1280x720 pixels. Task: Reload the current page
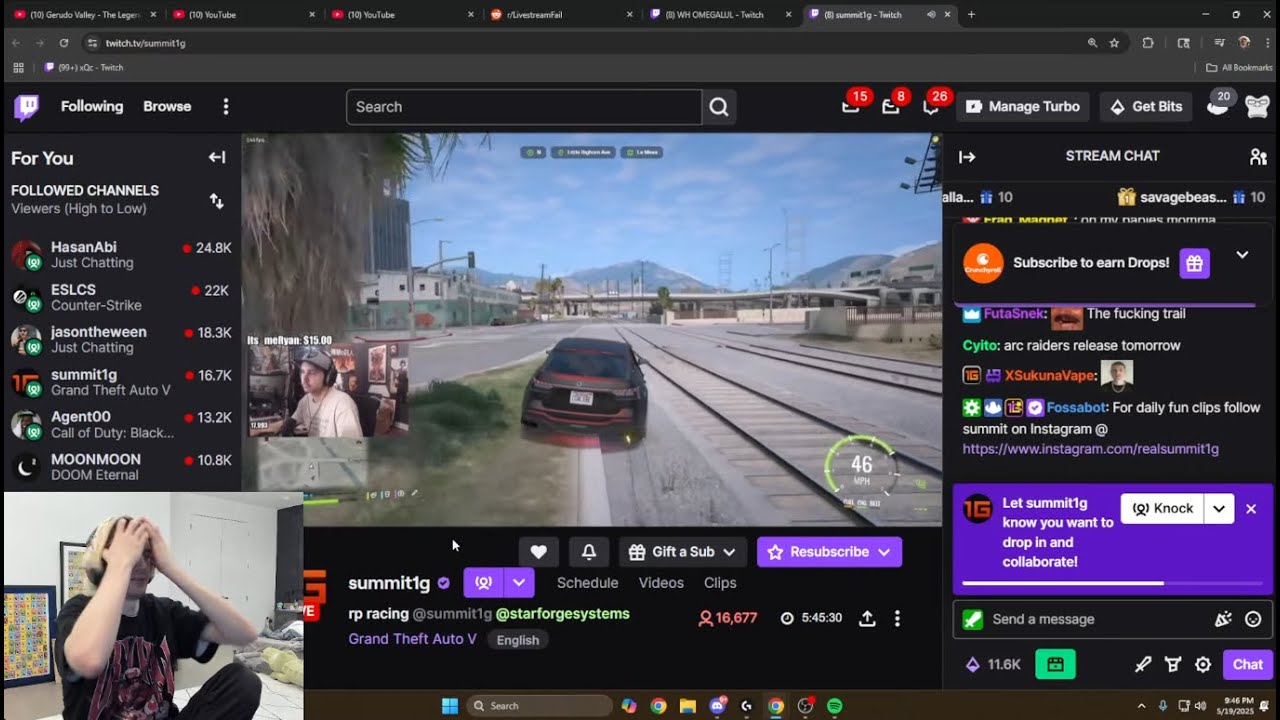coord(63,43)
